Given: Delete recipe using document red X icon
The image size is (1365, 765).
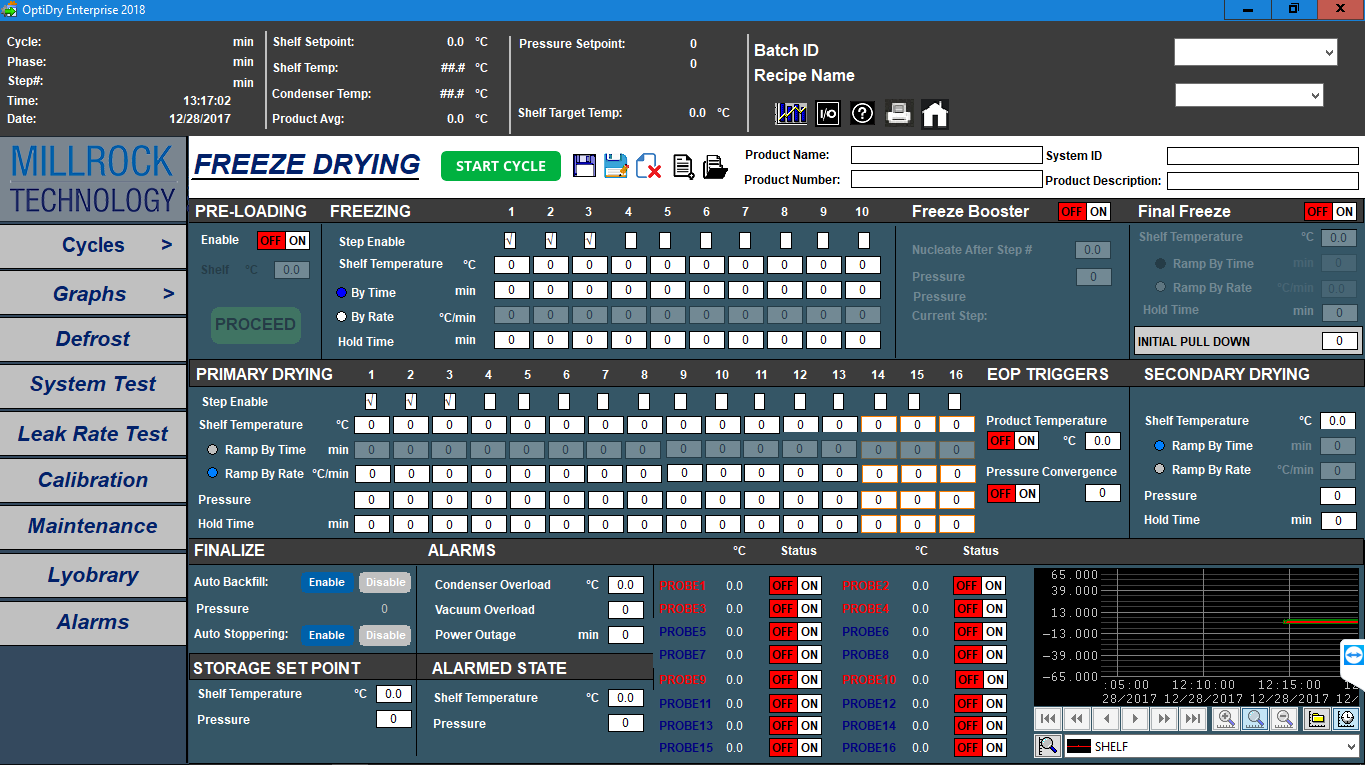Looking at the screenshot, I should [649, 166].
